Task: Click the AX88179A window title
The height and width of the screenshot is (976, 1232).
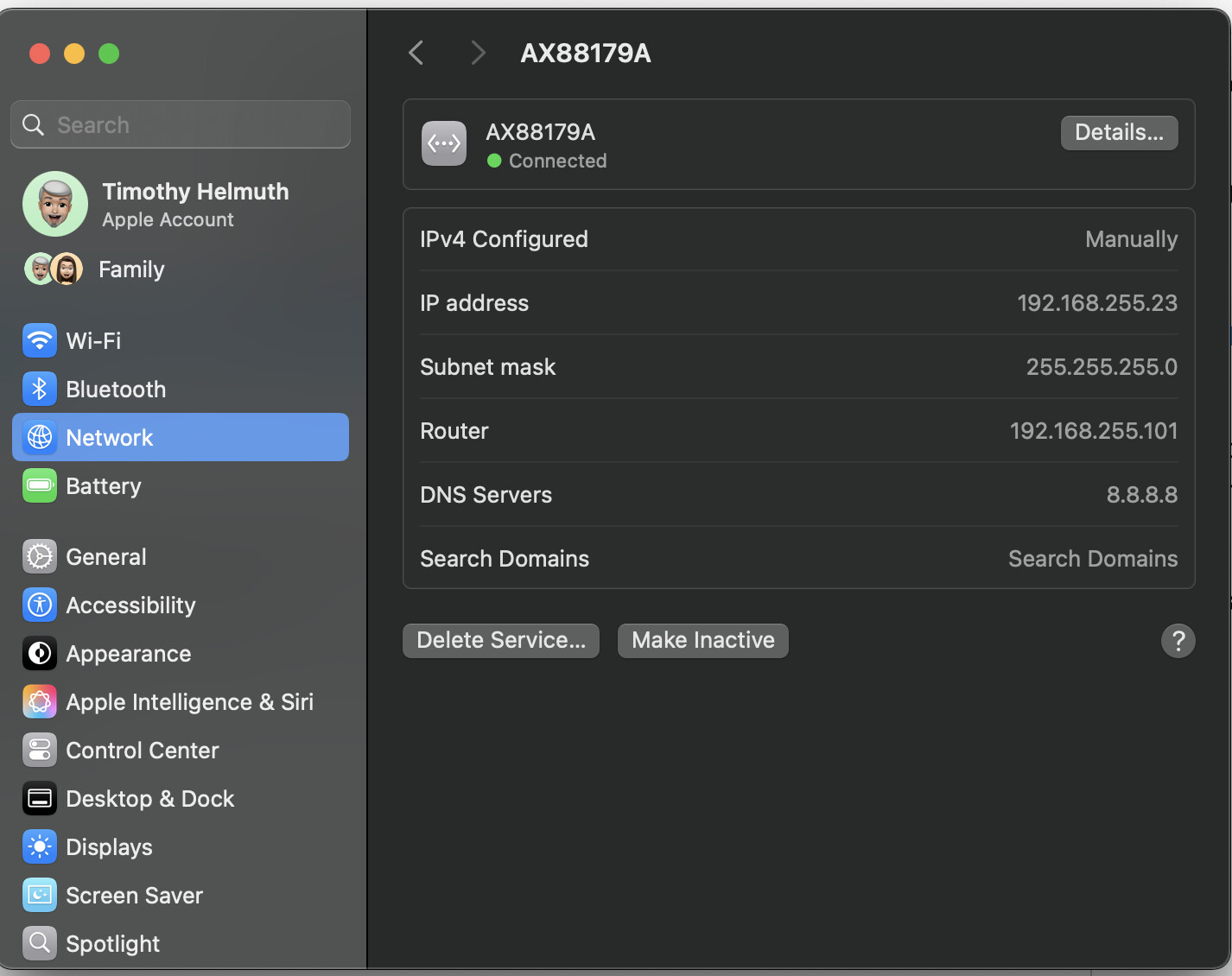Action: tap(586, 53)
